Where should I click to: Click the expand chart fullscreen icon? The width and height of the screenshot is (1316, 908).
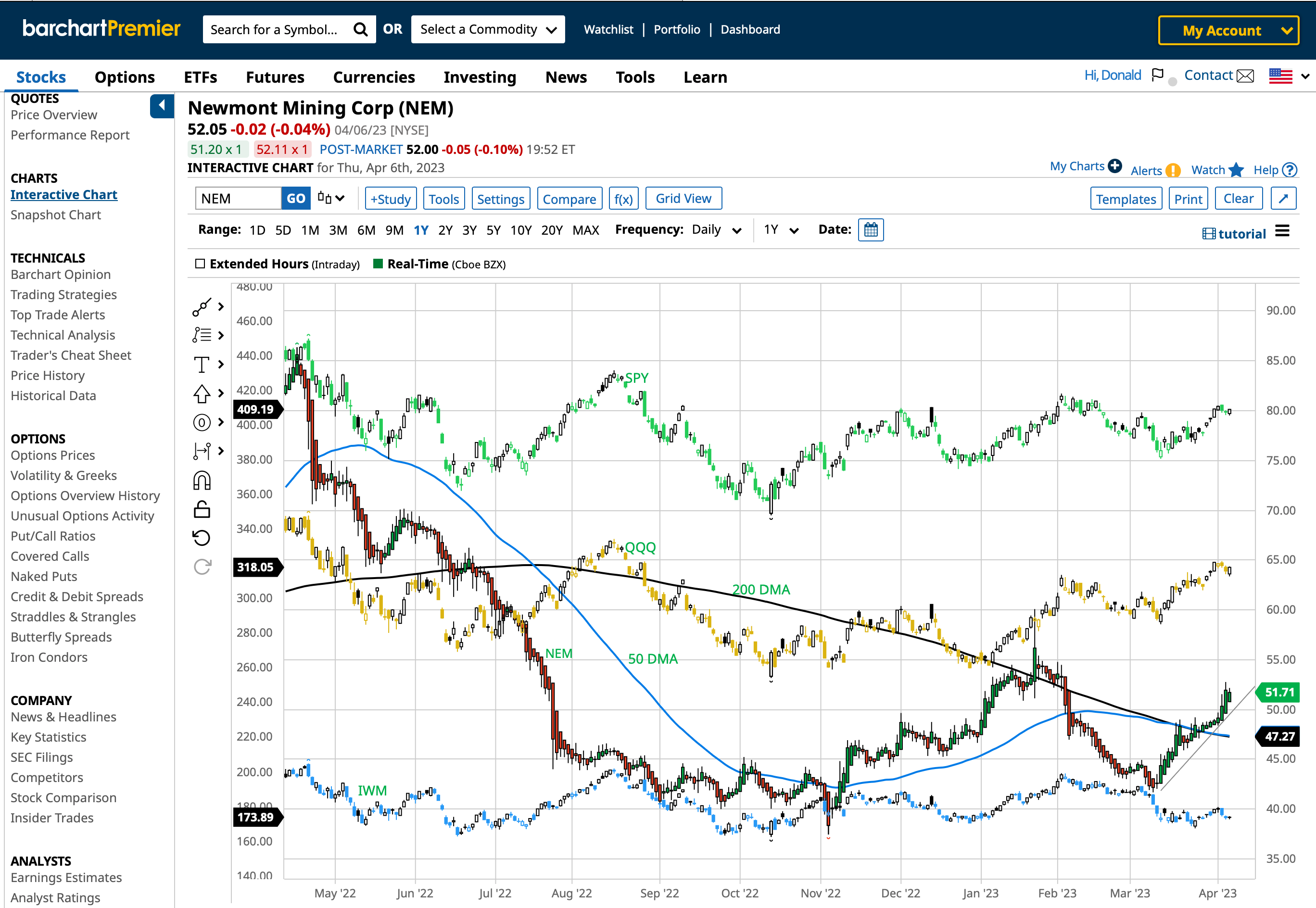click(1283, 199)
